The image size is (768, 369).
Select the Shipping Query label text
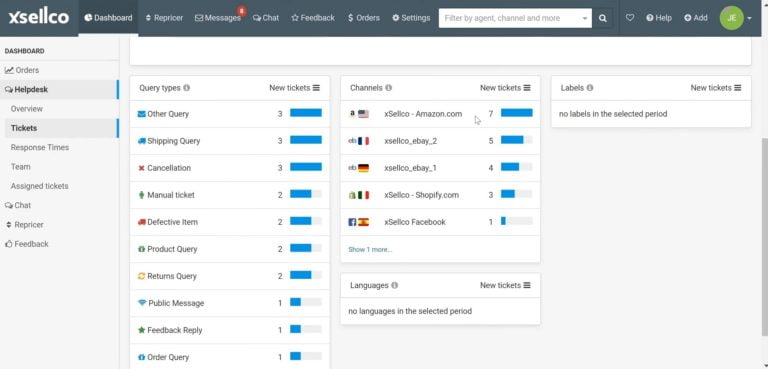(x=173, y=141)
